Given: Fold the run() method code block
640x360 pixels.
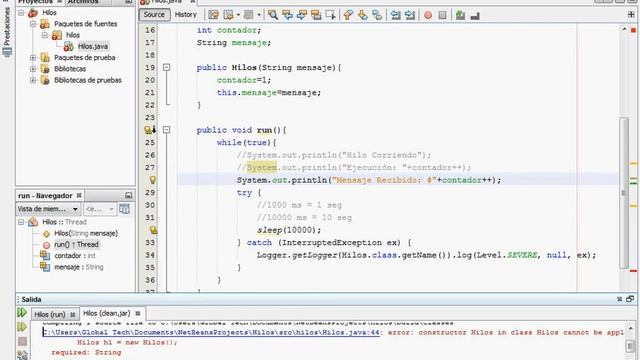Looking at the screenshot, I should (167, 130).
